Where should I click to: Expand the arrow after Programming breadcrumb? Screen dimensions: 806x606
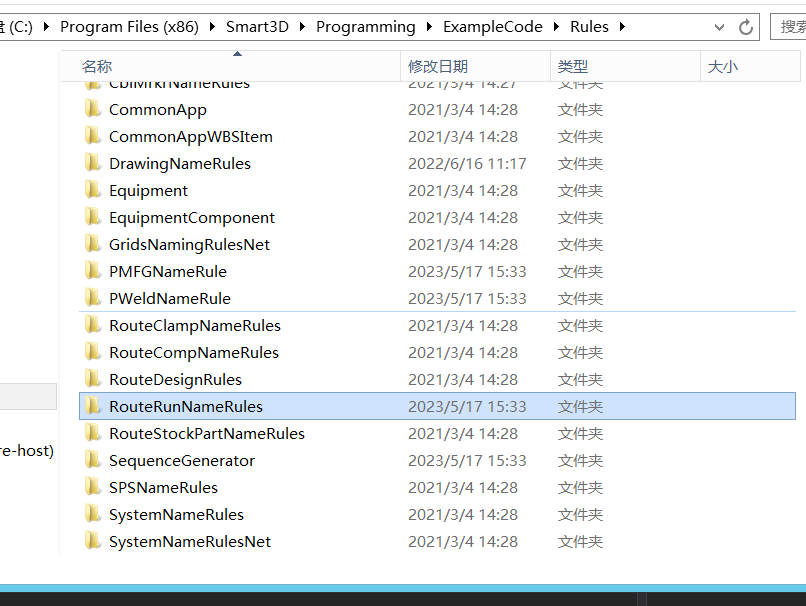(x=429, y=27)
